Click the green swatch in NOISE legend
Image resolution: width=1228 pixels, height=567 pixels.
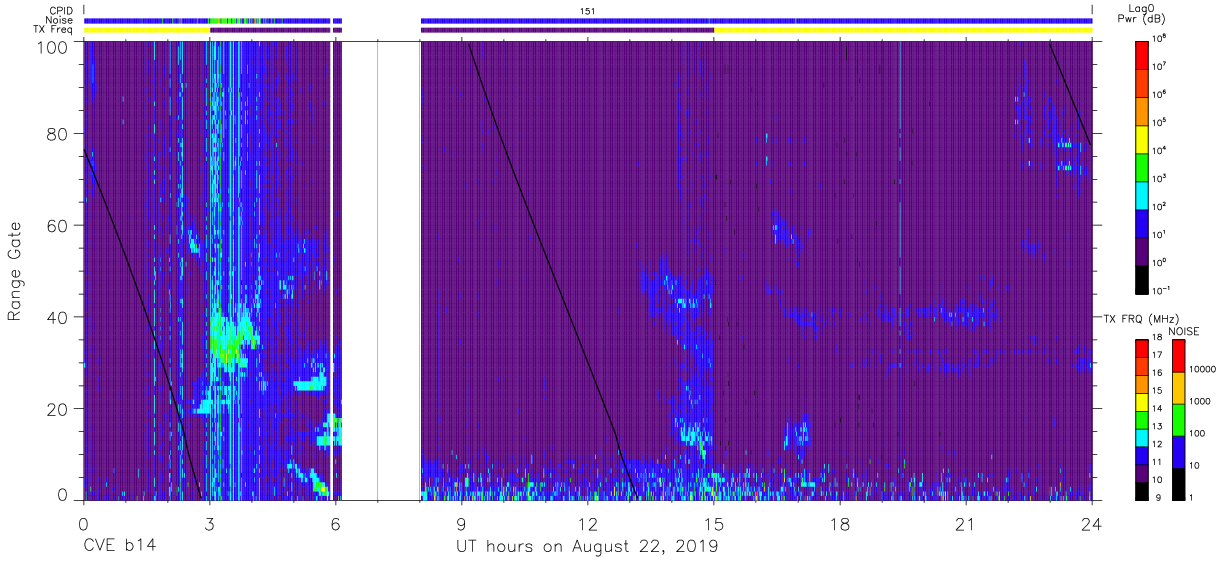1179,420
